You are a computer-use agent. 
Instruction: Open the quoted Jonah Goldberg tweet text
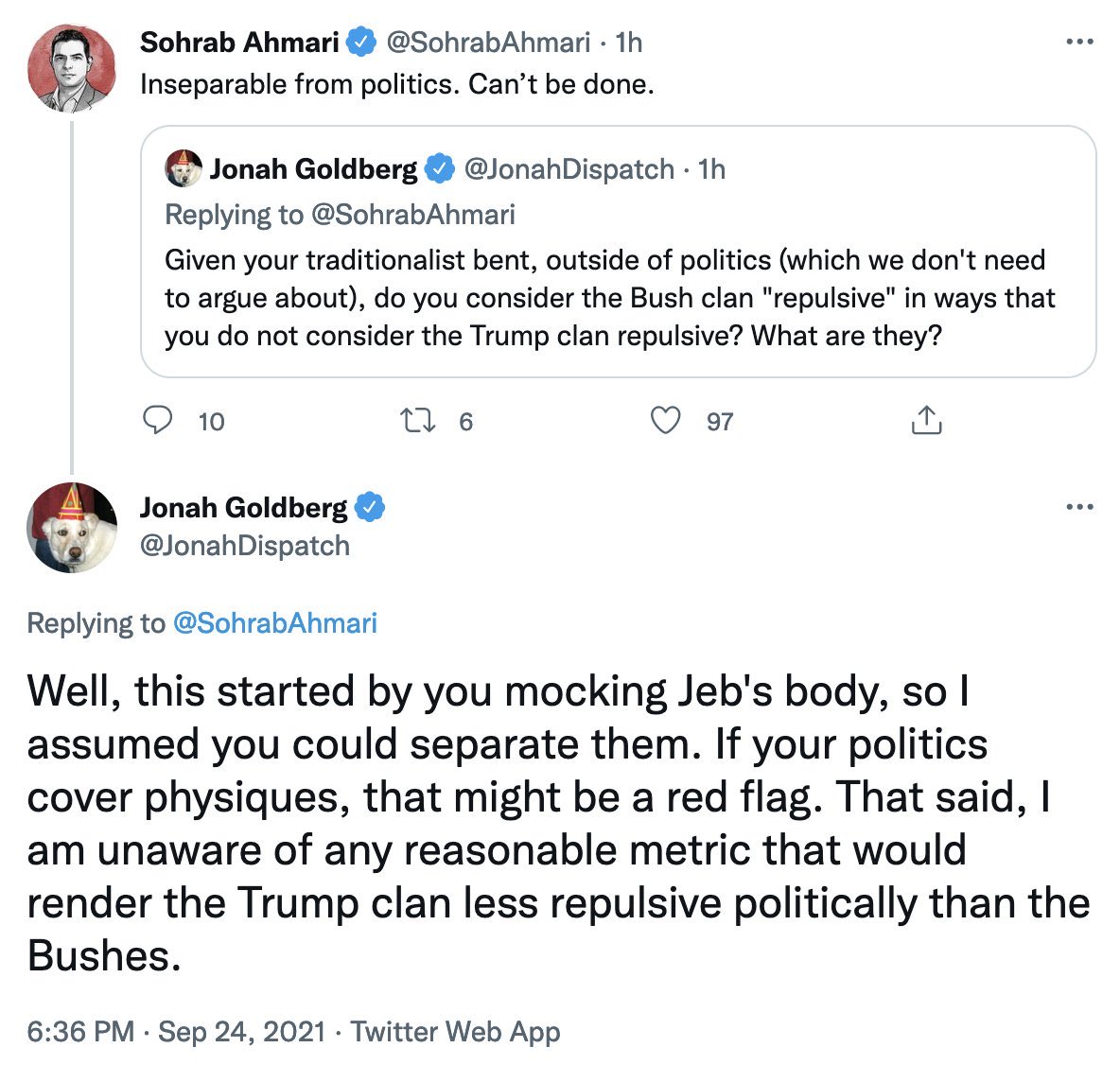point(605,298)
